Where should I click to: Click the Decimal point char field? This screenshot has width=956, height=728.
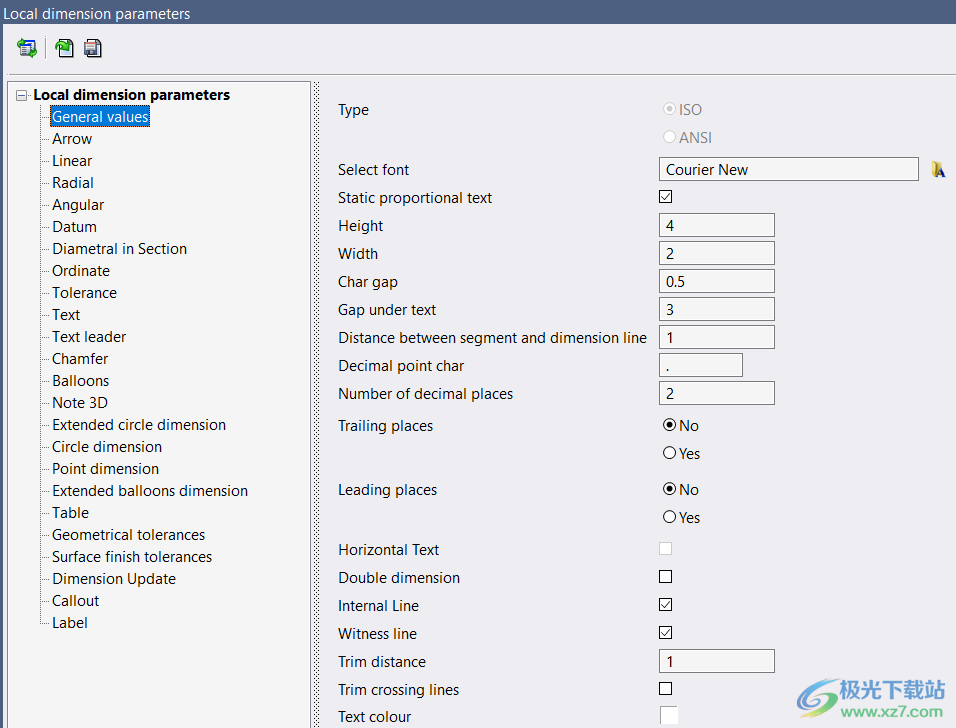[x=701, y=365]
